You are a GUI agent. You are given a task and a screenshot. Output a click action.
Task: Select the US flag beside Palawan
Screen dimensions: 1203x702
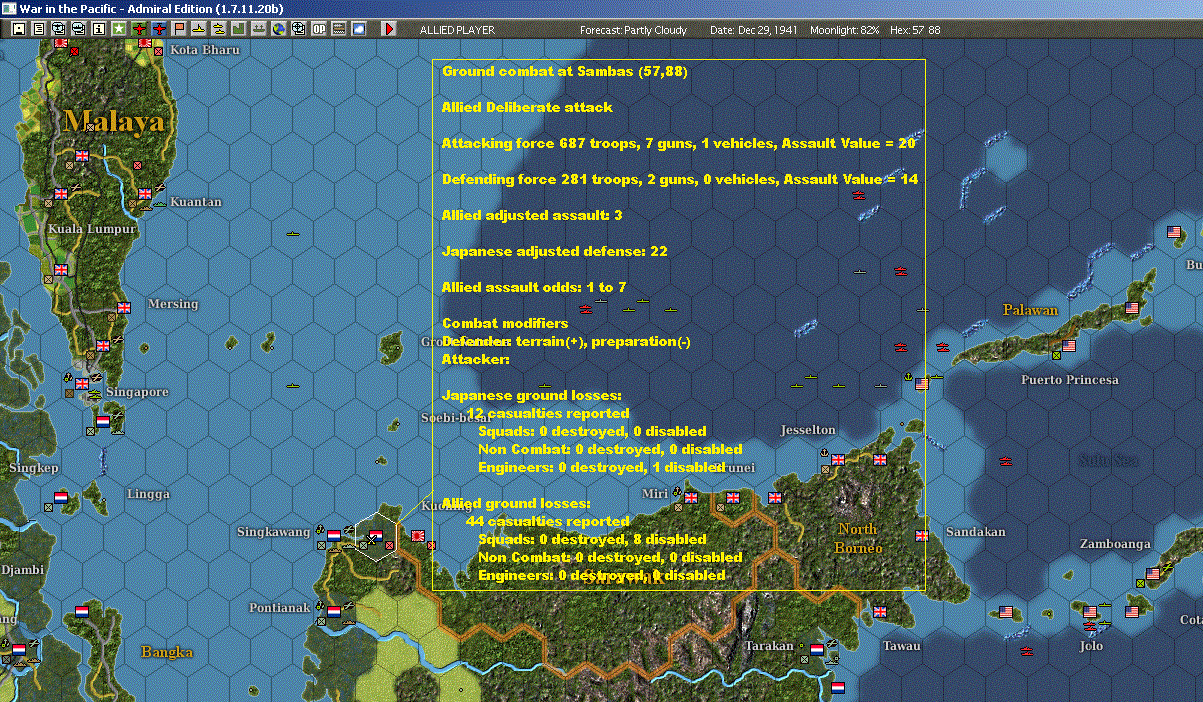click(1132, 308)
